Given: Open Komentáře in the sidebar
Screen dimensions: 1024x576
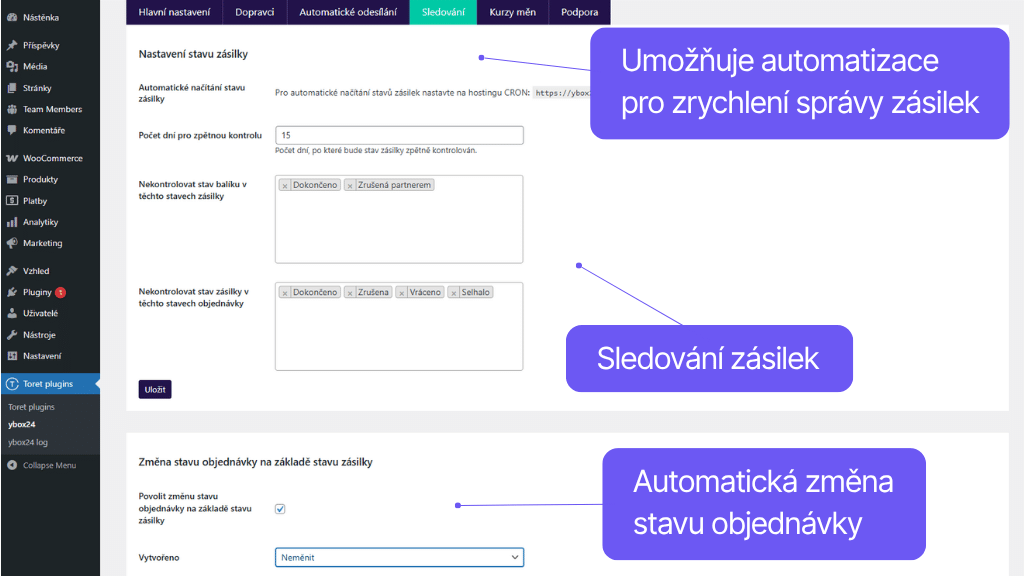Looking at the screenshot, I should click(43, 130).
